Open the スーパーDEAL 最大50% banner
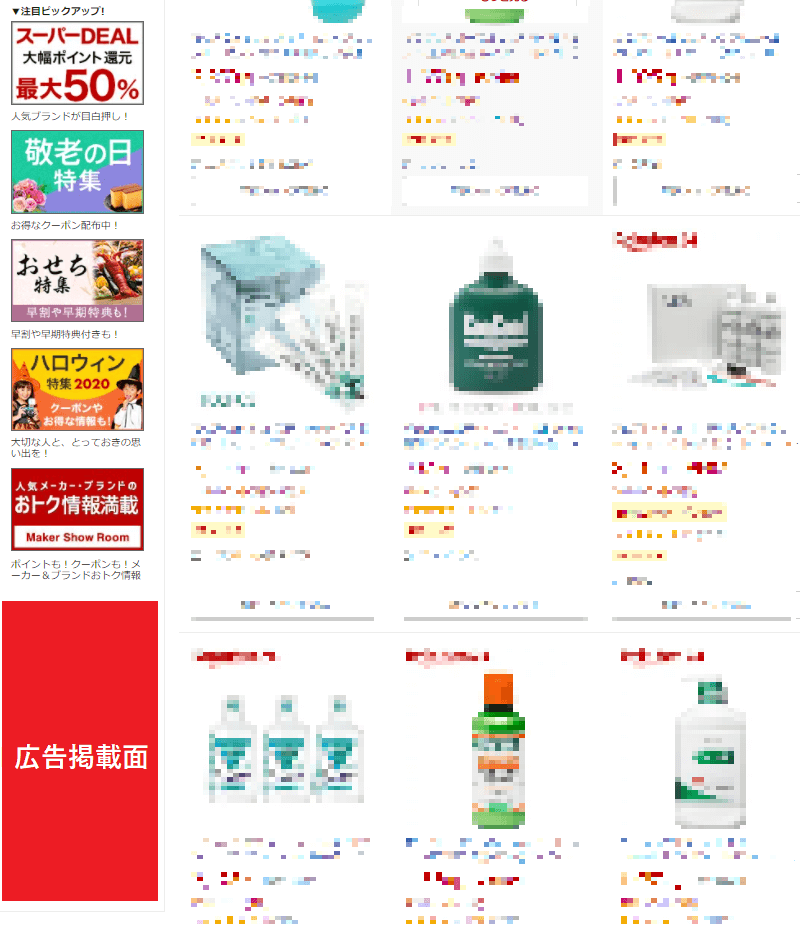 [x=77, y=63]
